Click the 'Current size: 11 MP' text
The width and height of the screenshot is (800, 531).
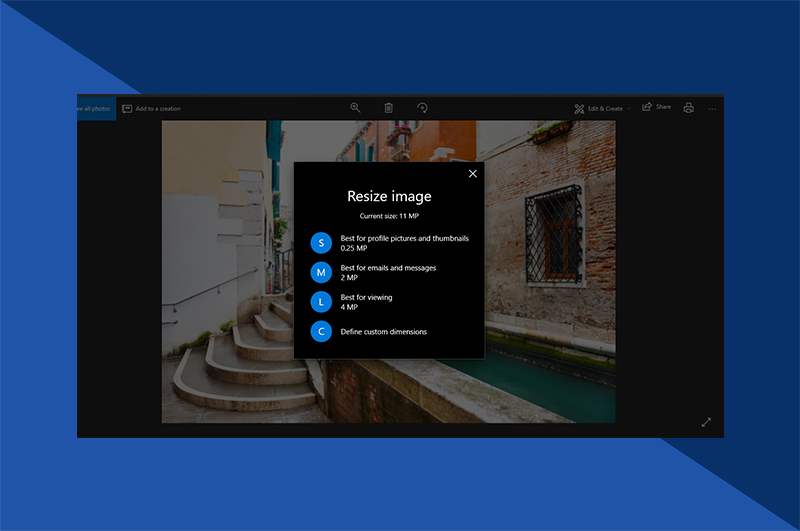click(389, 216)
